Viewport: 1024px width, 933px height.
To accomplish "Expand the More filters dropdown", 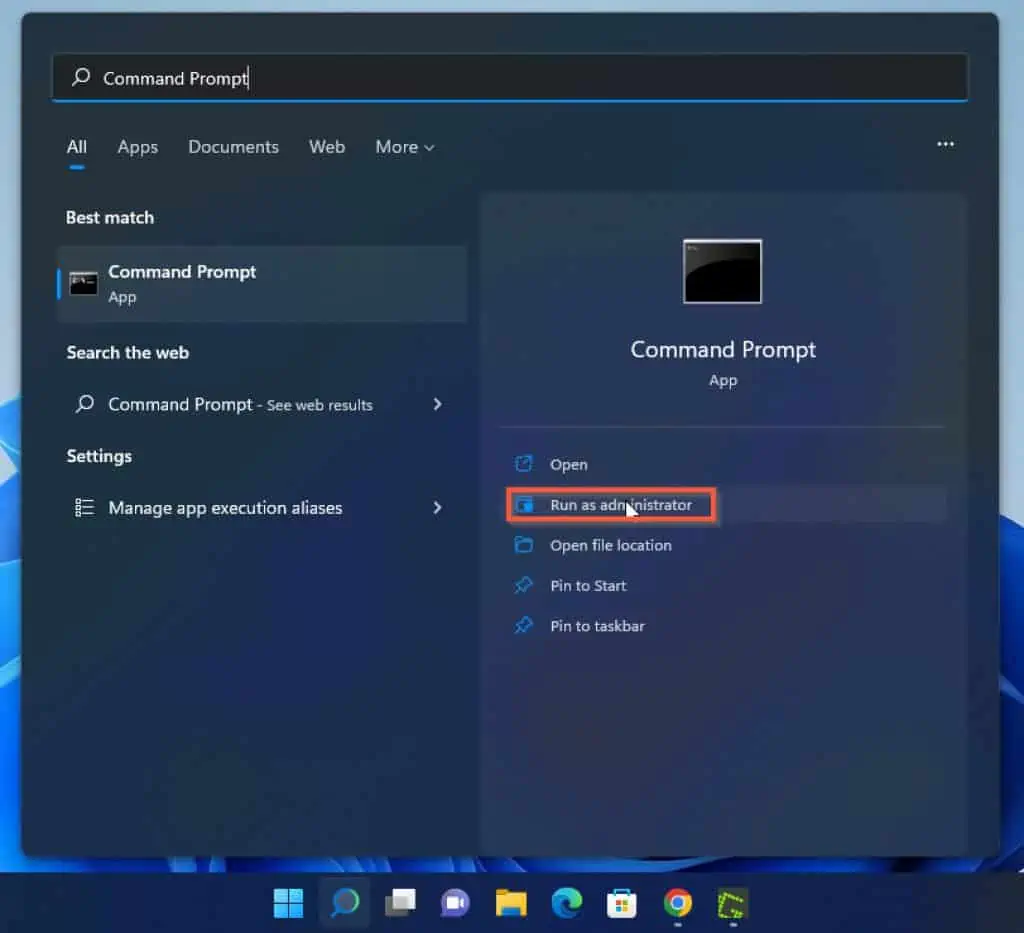I will coord(405,147).
